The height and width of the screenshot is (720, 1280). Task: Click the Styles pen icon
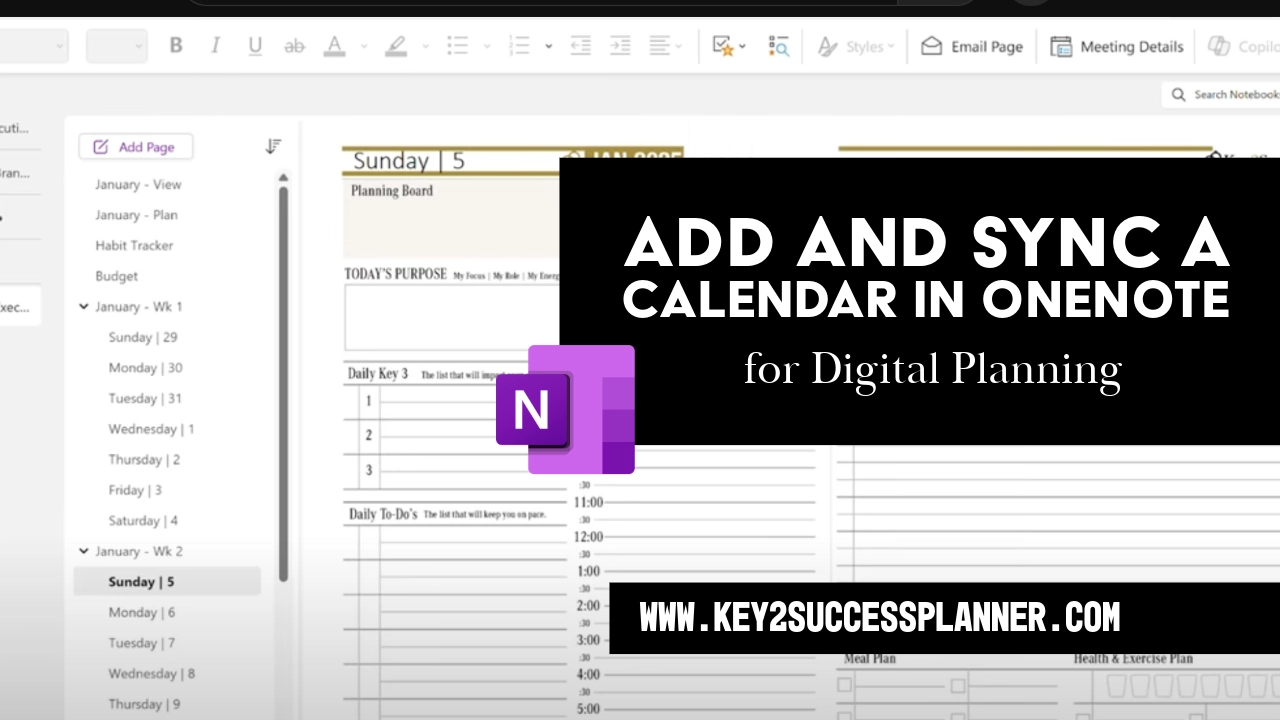[828, 46]
